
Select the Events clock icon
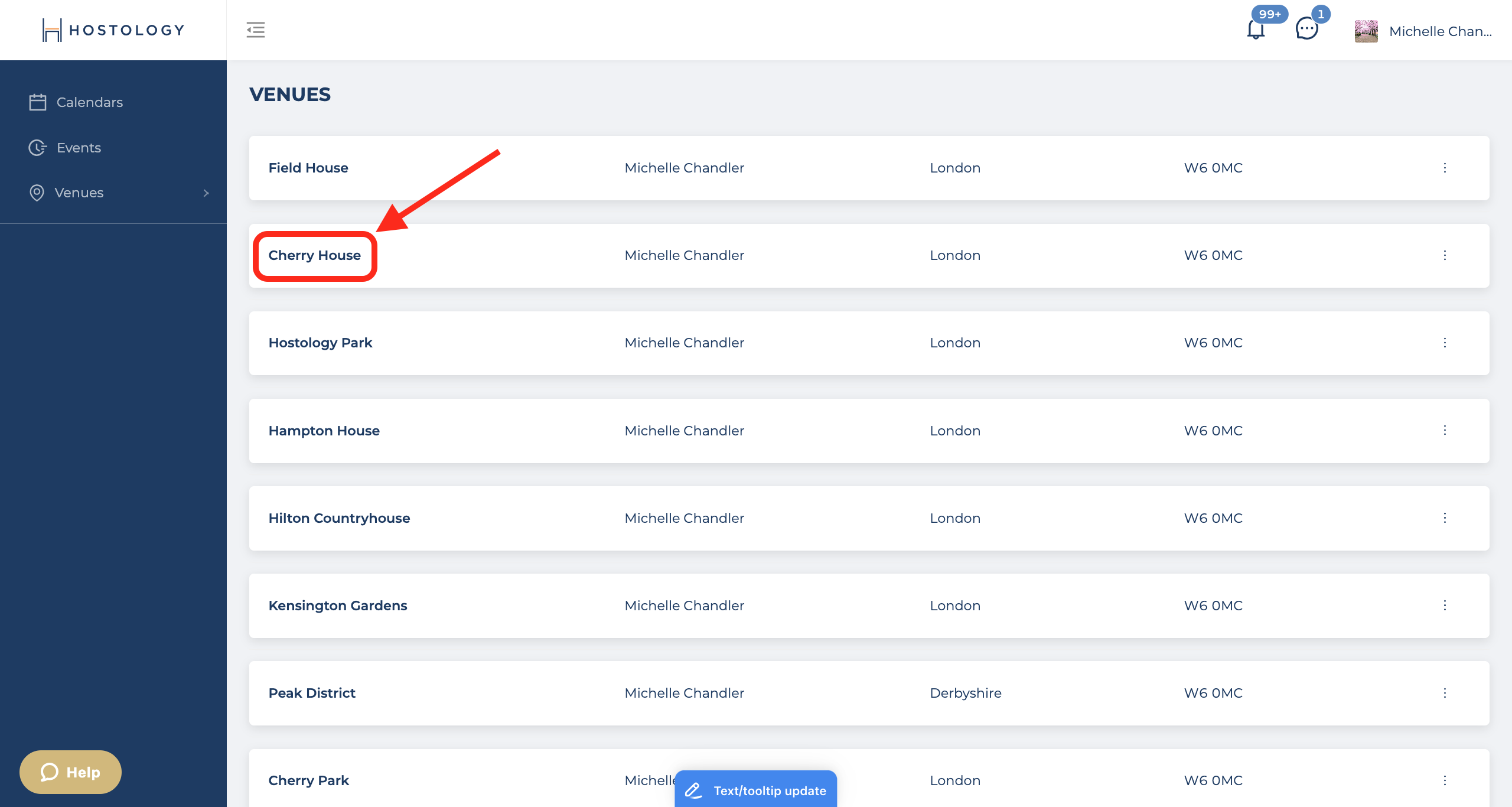tap(37, 148)
